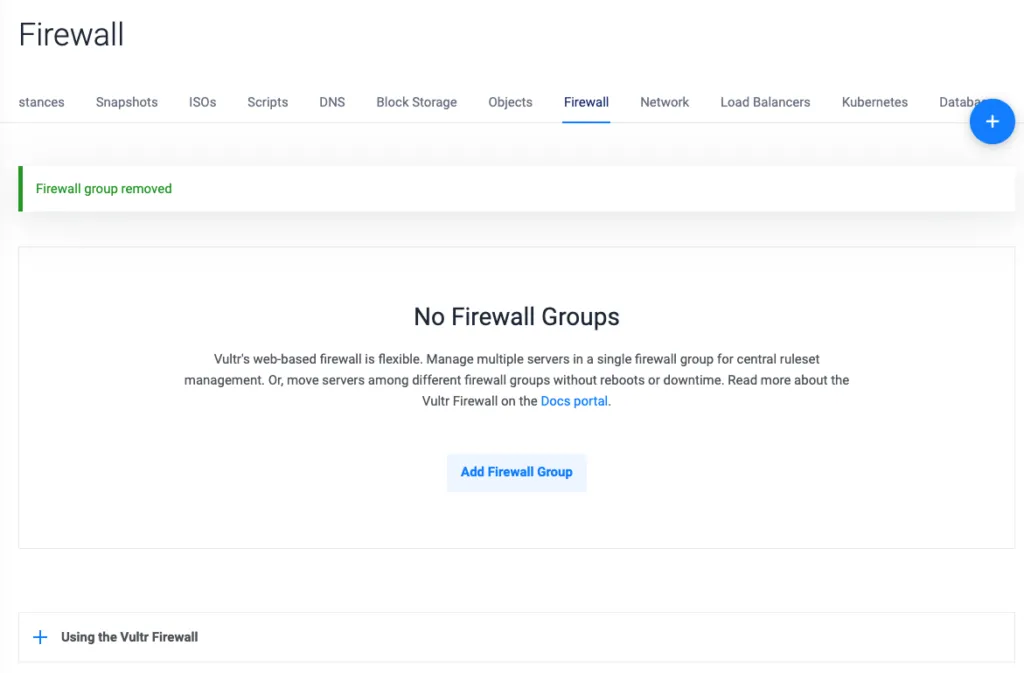Open the Load Balancers tab
Image resolution: width=1024 pixels, height=673 pixels.
(x=765, y=102)
